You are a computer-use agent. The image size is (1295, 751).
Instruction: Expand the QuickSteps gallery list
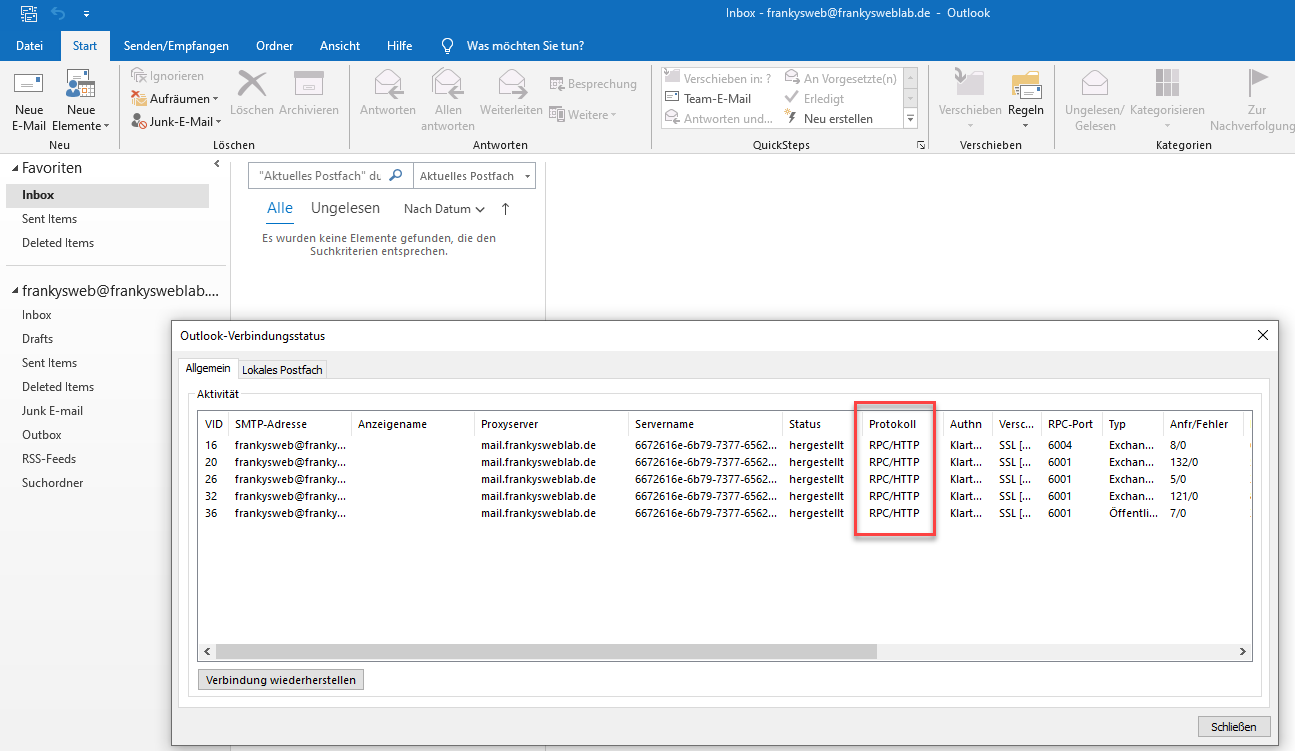click(x=910, y=118)
